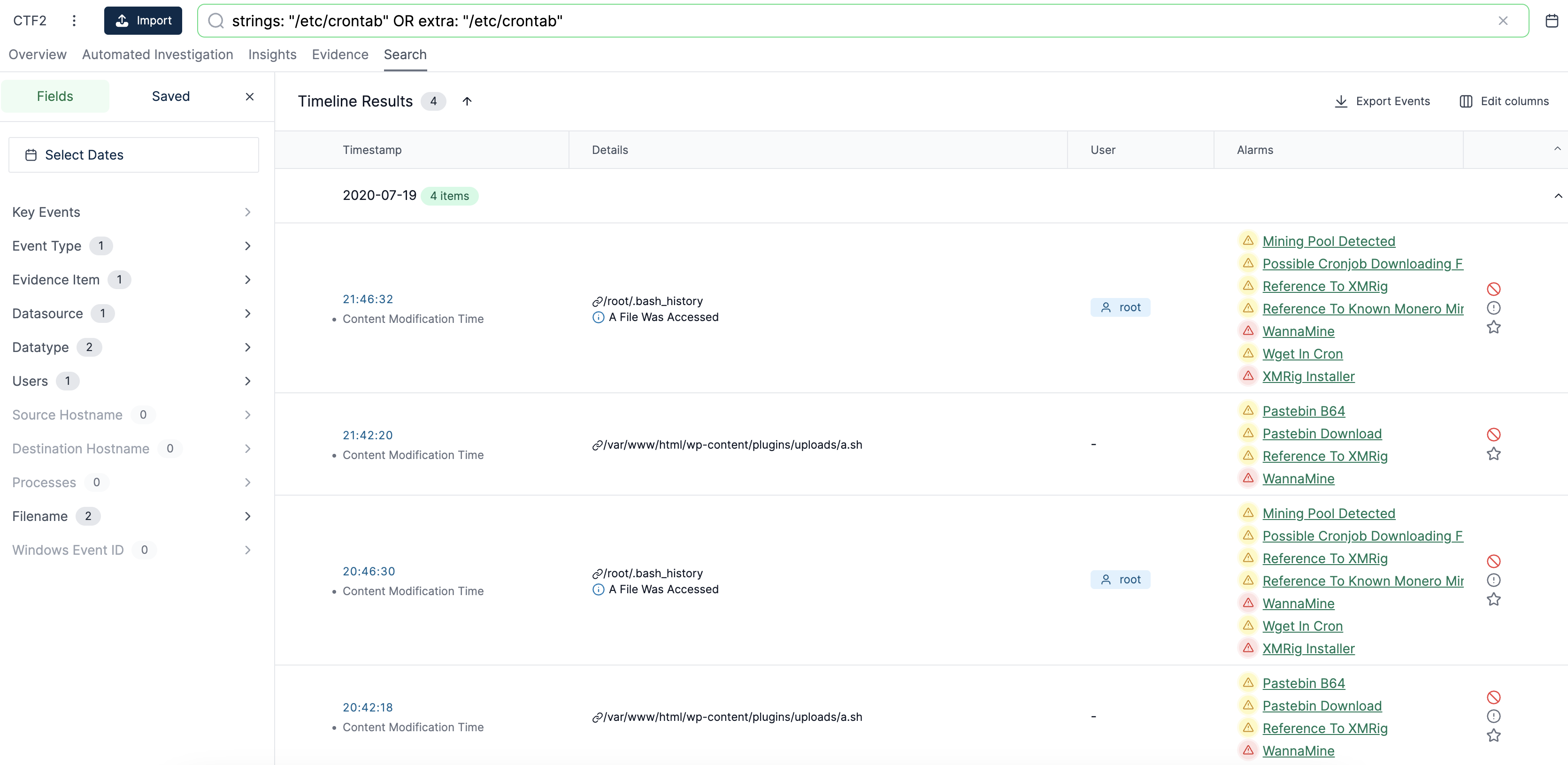Open the Automated Investigation tab
1568x765 pixels.
(x=158, y=55)
